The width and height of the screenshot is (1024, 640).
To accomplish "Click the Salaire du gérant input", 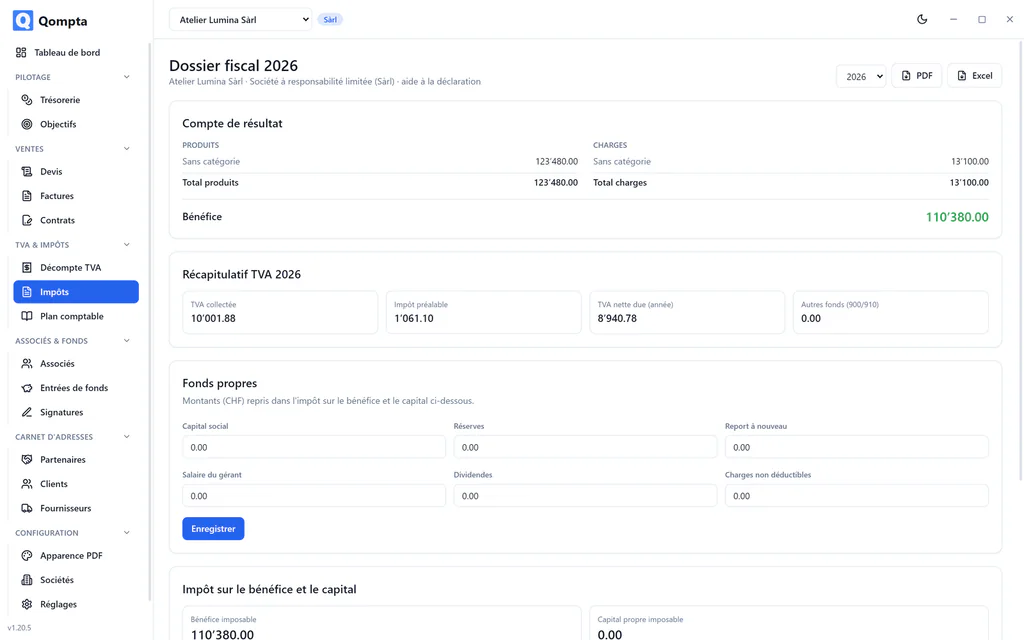I will (x=314, y=496).
